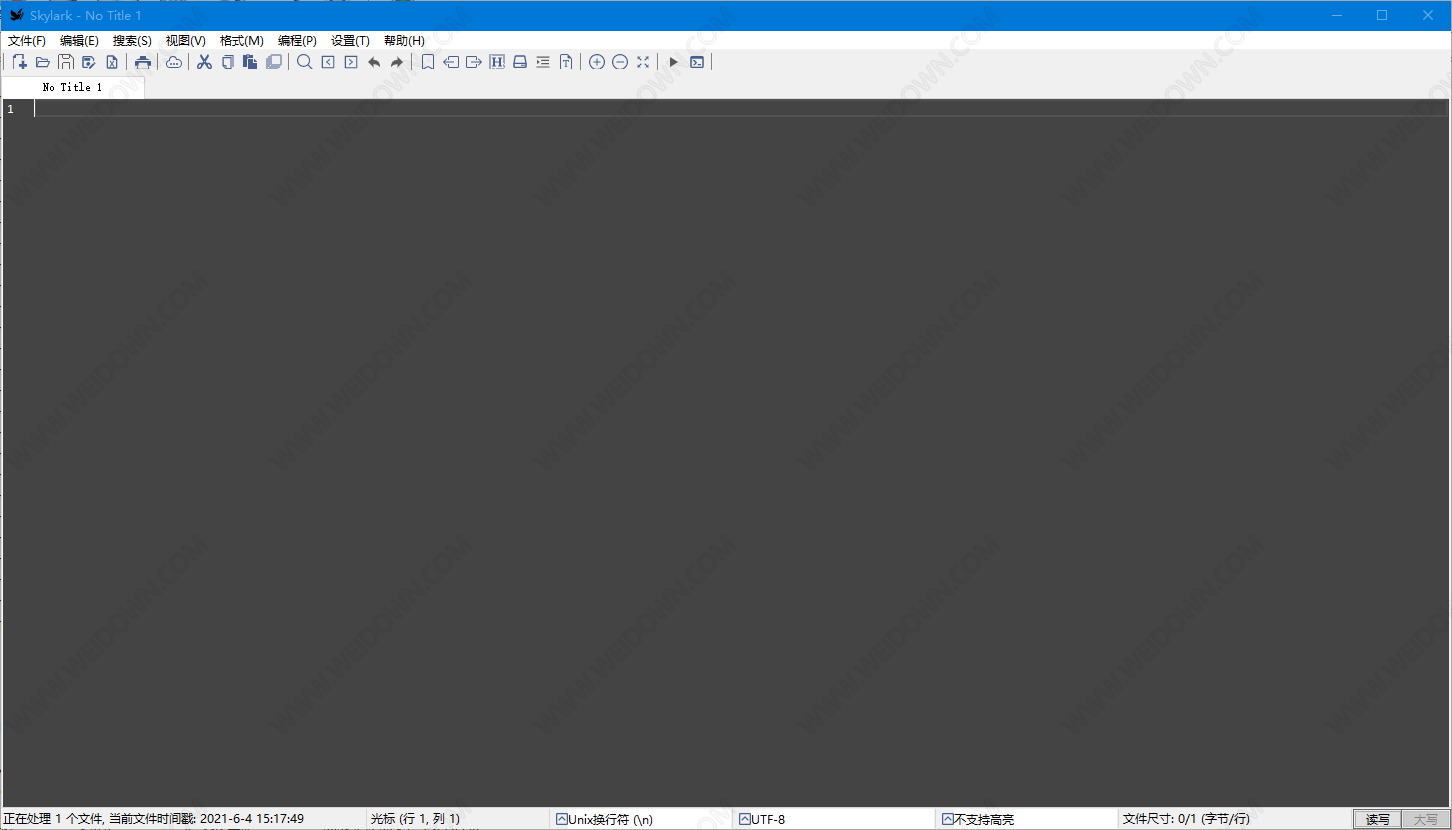
Task: Click the bookmark icon
Action: click(428, 62)
